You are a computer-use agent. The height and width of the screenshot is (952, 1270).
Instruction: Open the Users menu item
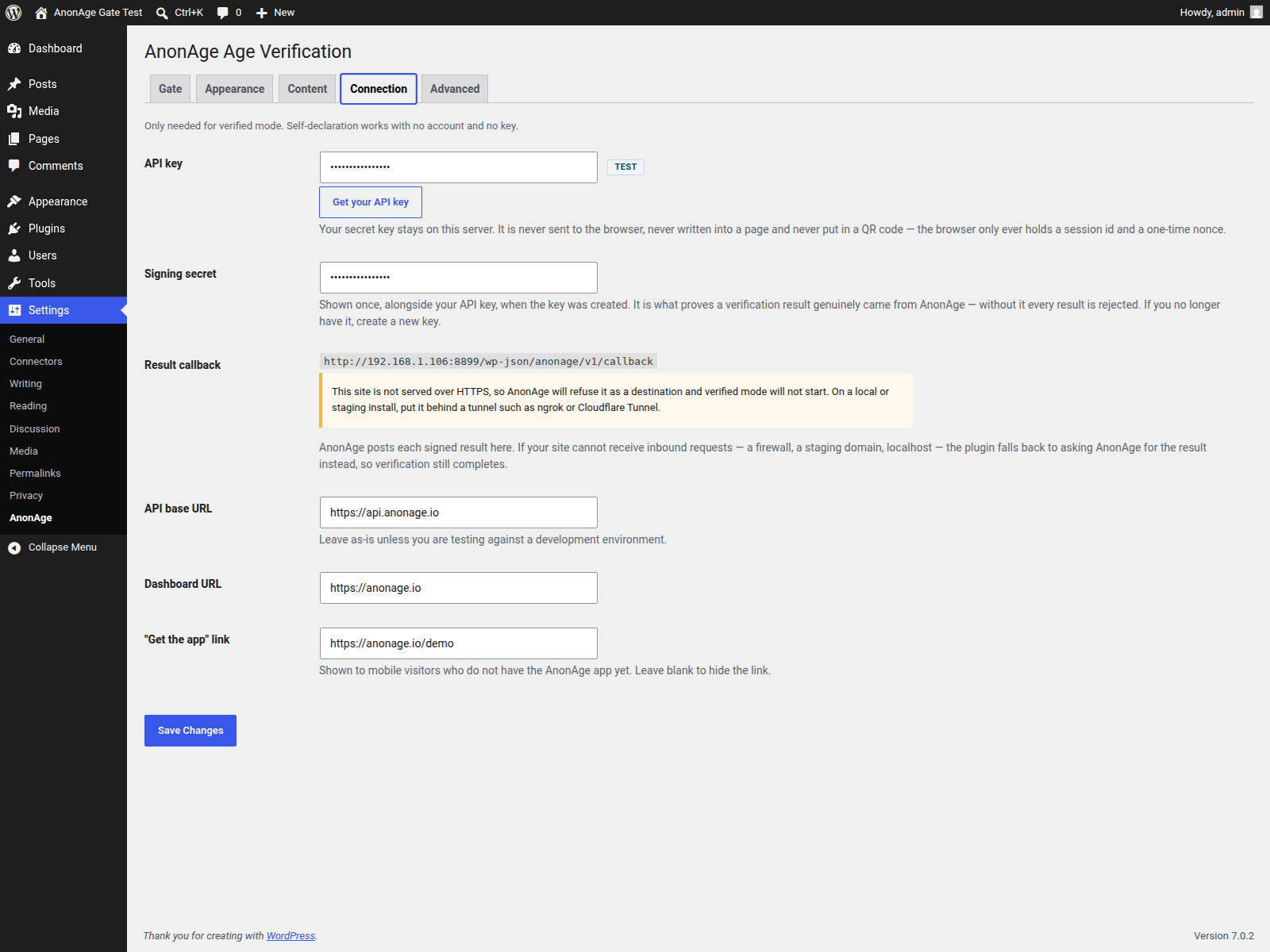tap(63, 255)
